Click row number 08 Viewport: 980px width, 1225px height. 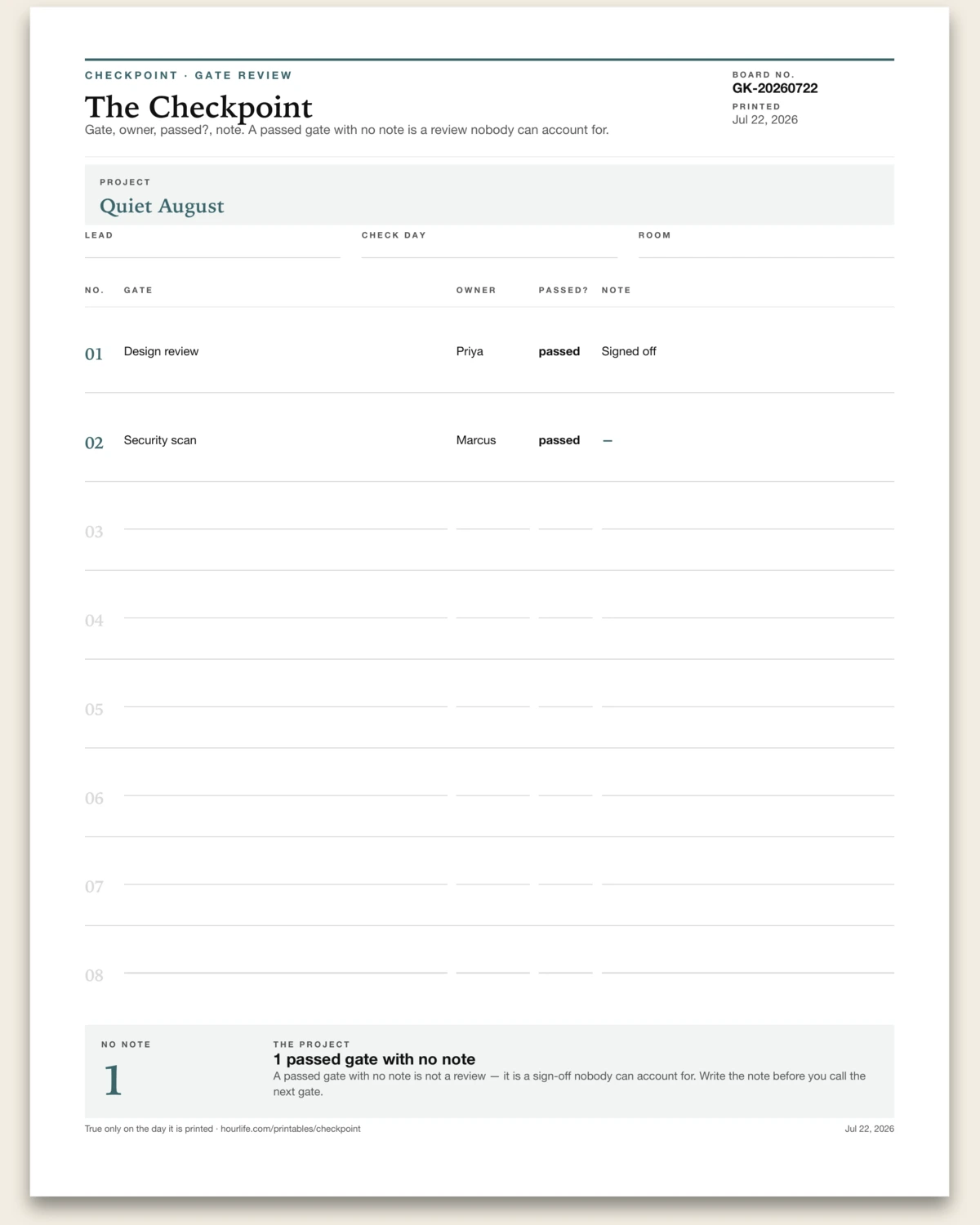coord(94,975)
